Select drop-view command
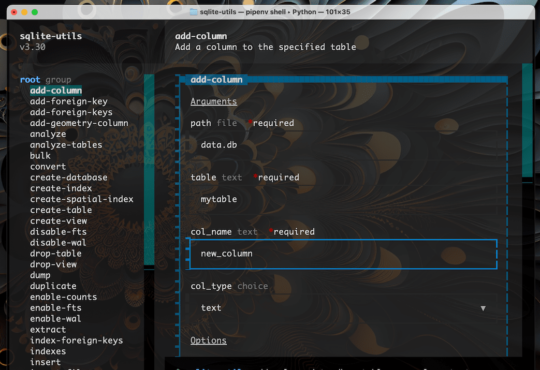Viewport: 540px width, 370px height. (53, 265)
